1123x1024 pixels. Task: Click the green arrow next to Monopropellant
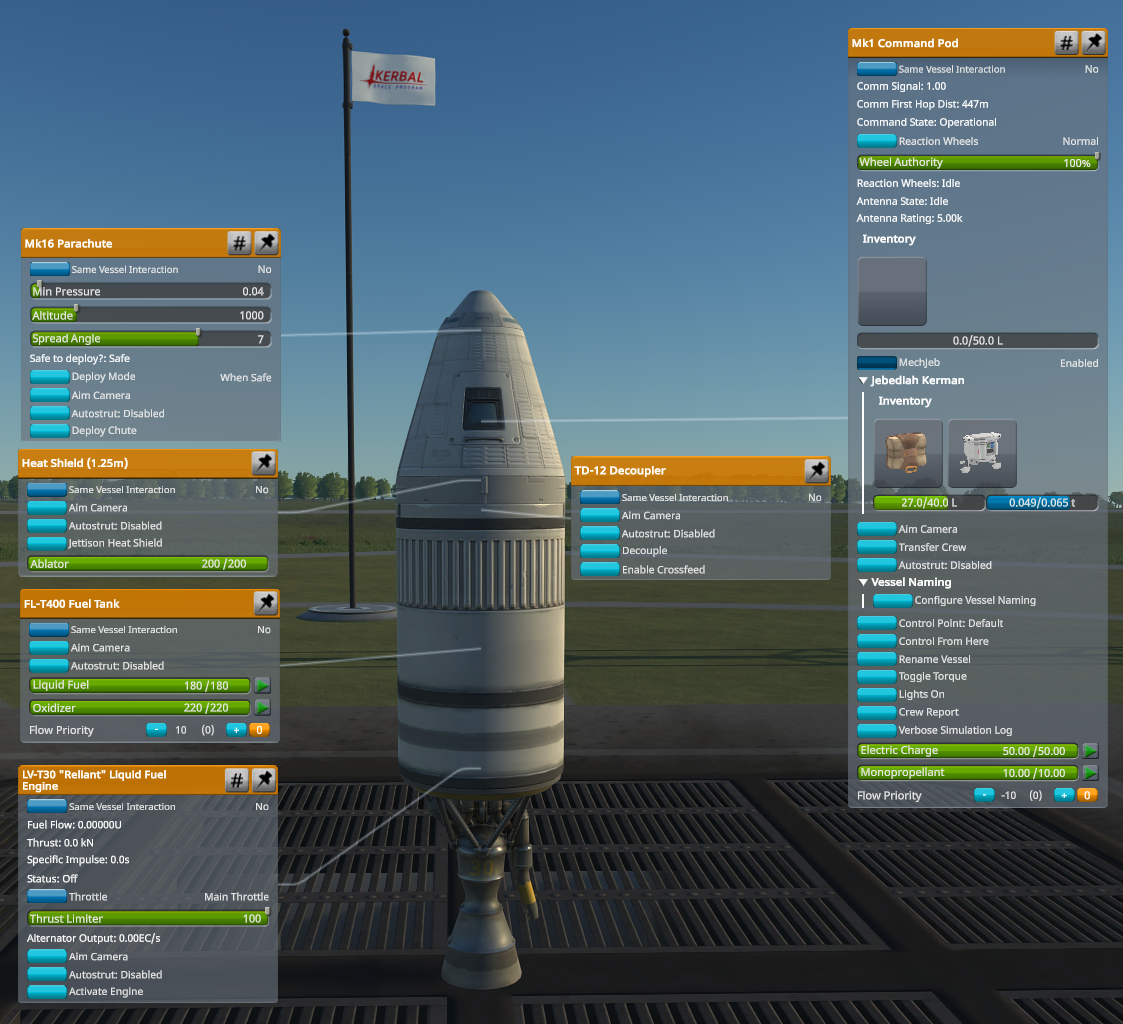point(1090,773)
